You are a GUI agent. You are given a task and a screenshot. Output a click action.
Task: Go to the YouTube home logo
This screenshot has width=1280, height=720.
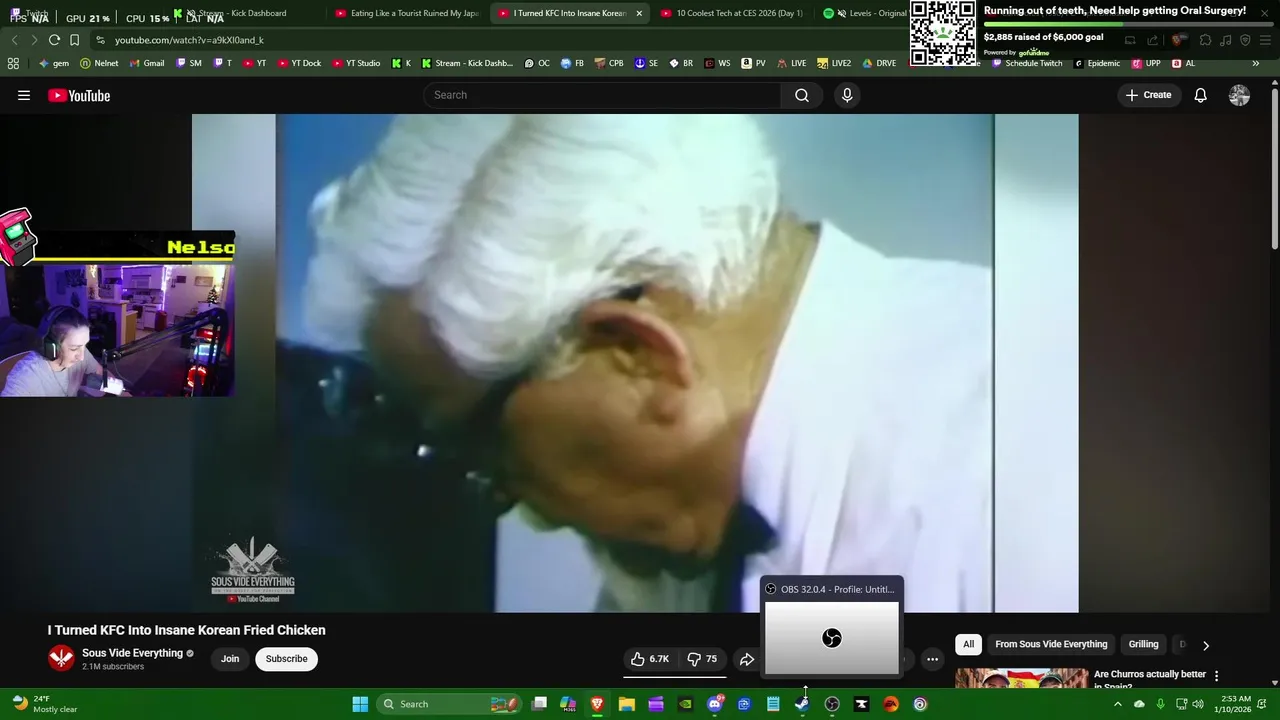tap(79, 95)
